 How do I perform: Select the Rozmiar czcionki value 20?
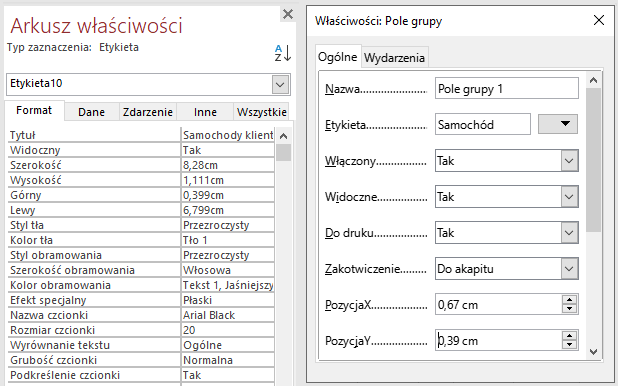click(227, 330)
